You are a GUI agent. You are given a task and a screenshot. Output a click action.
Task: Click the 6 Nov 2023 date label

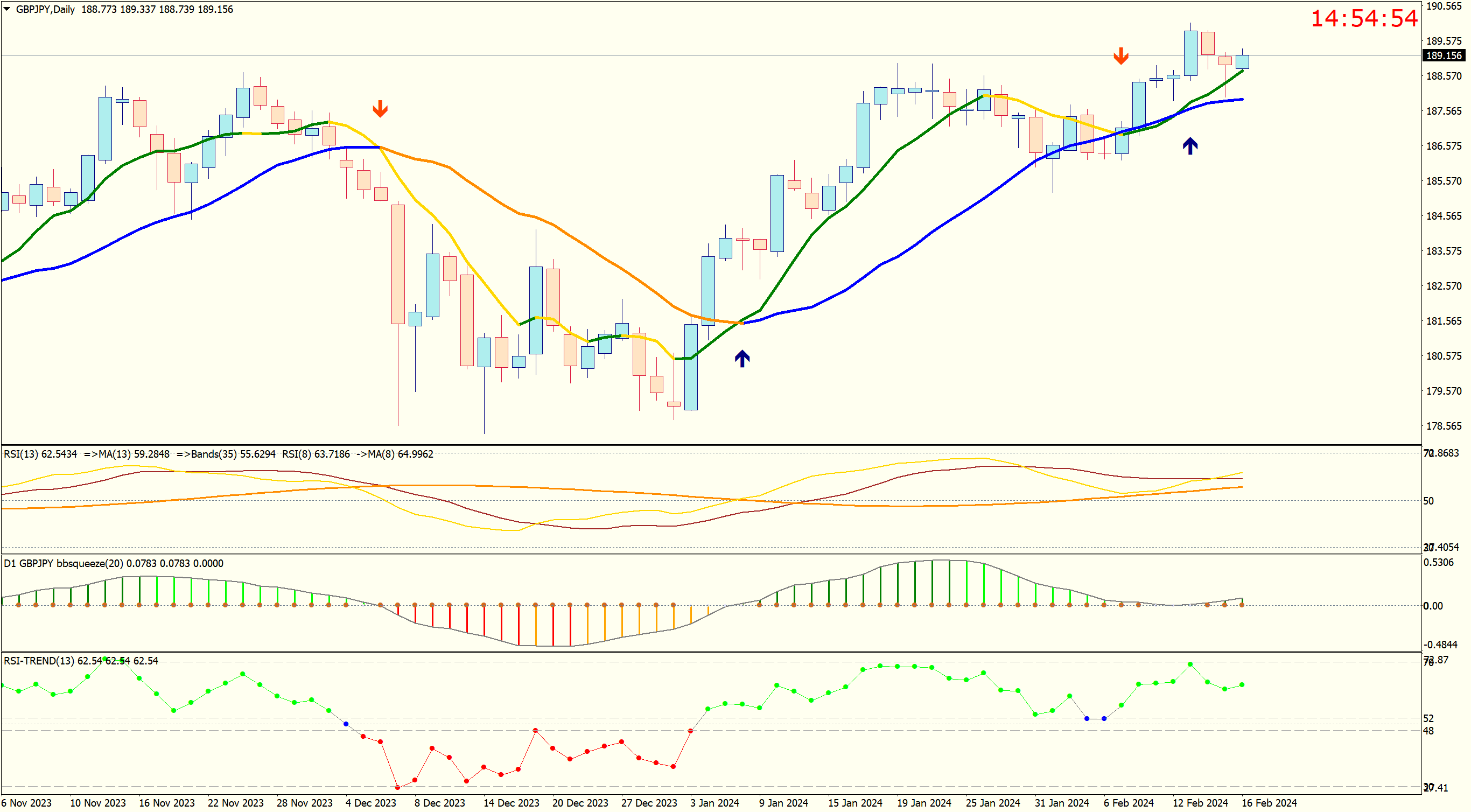click(x=26, y=803)
